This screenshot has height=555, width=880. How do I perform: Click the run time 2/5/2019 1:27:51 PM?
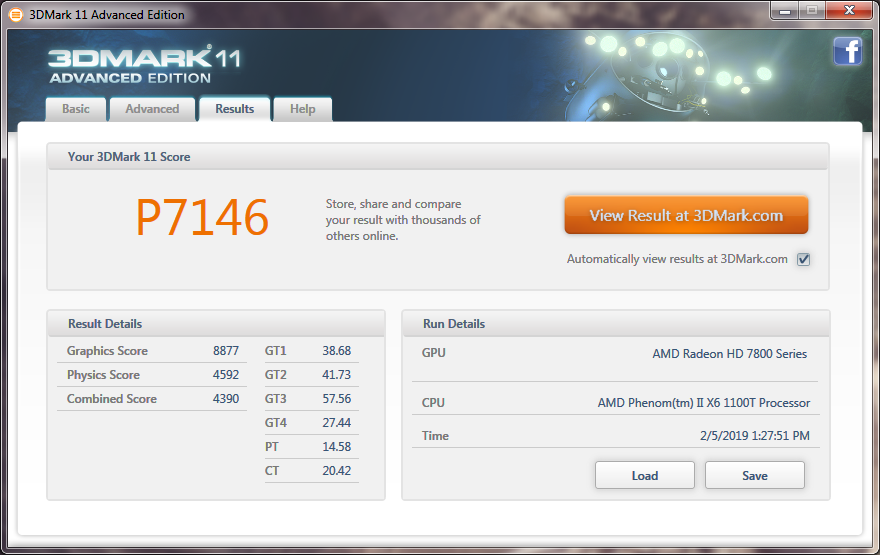click(755, 435)
